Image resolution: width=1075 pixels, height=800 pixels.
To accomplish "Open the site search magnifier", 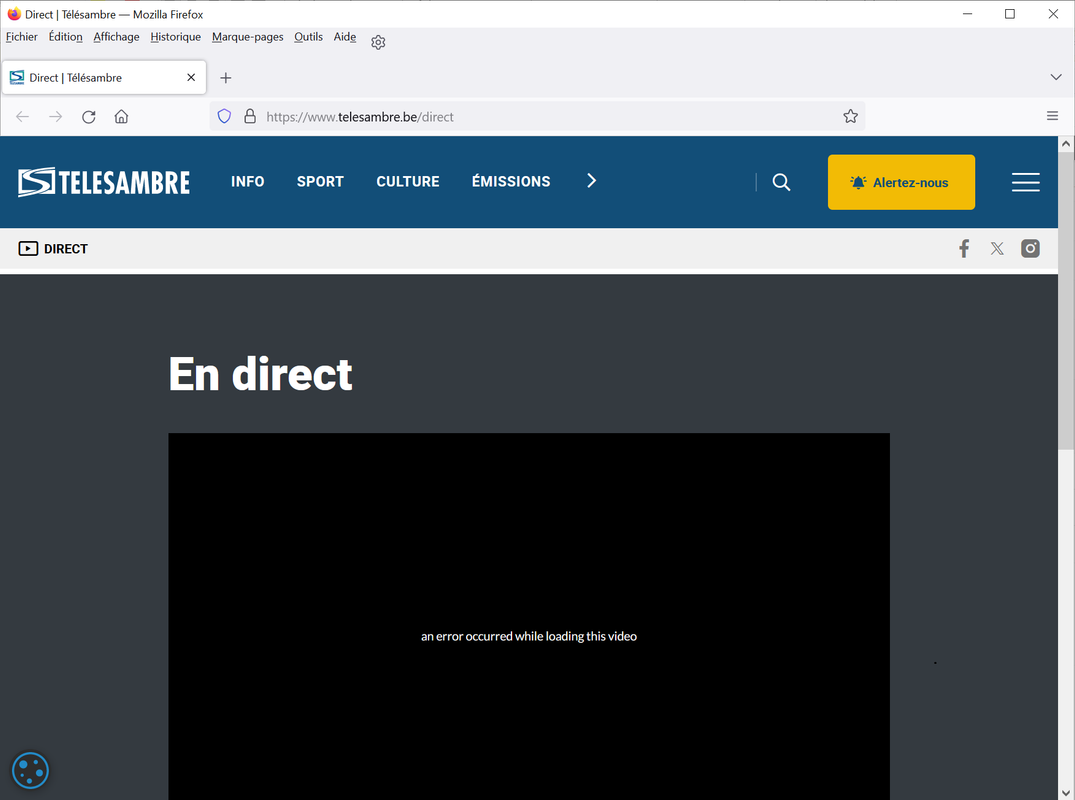I will tap(781, 182).
